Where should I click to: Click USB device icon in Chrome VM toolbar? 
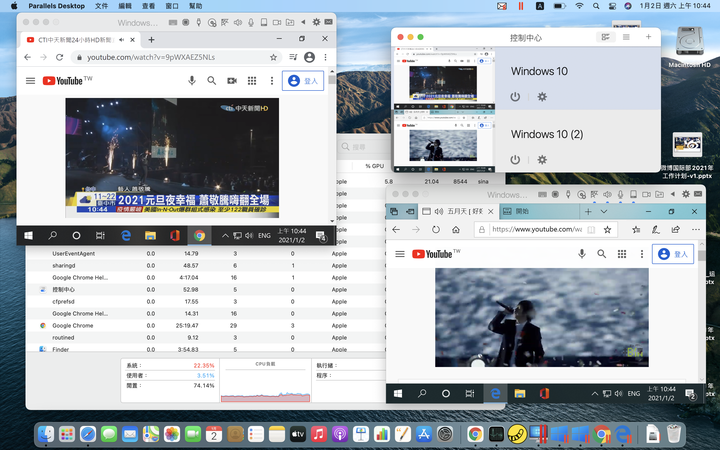pyautogui.click(x=199, y=22)
